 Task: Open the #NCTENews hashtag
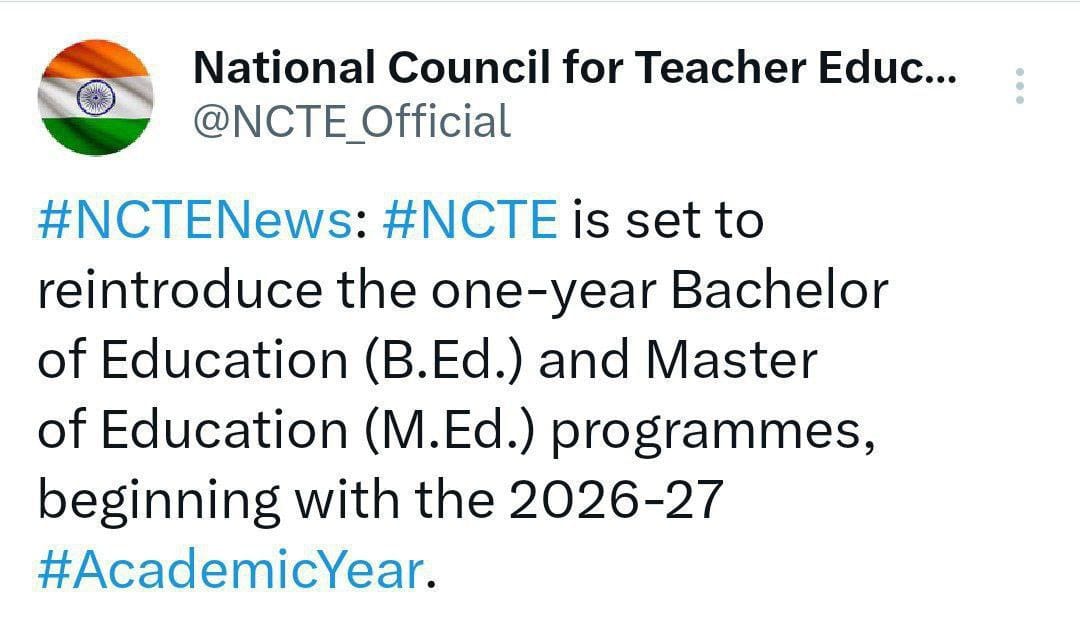click(x=196, y=220)
